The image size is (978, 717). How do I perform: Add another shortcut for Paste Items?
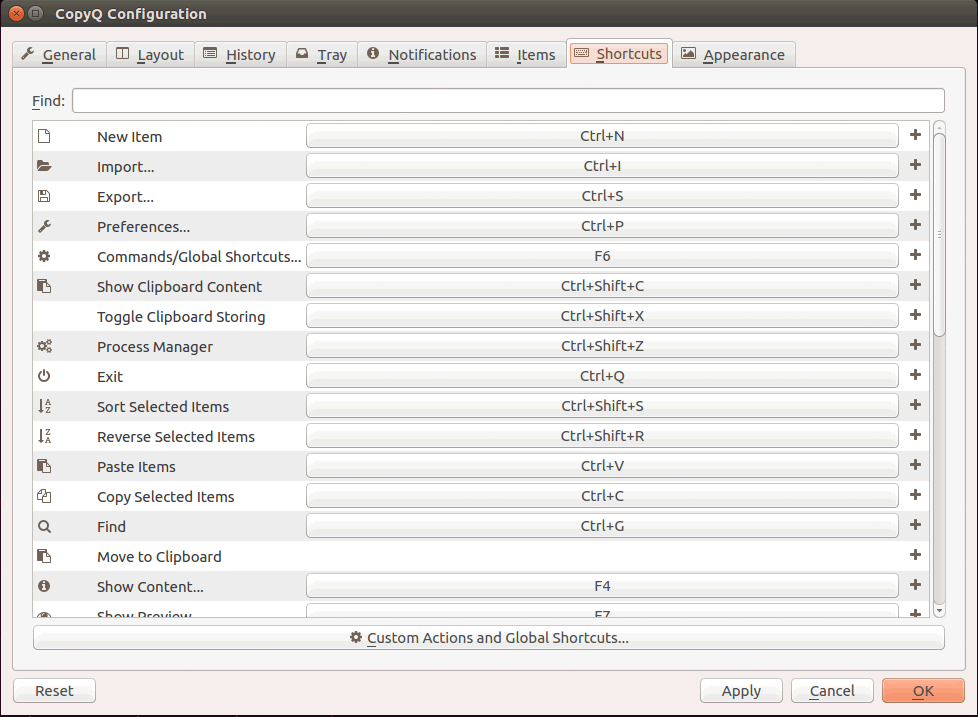pos(915,464)
